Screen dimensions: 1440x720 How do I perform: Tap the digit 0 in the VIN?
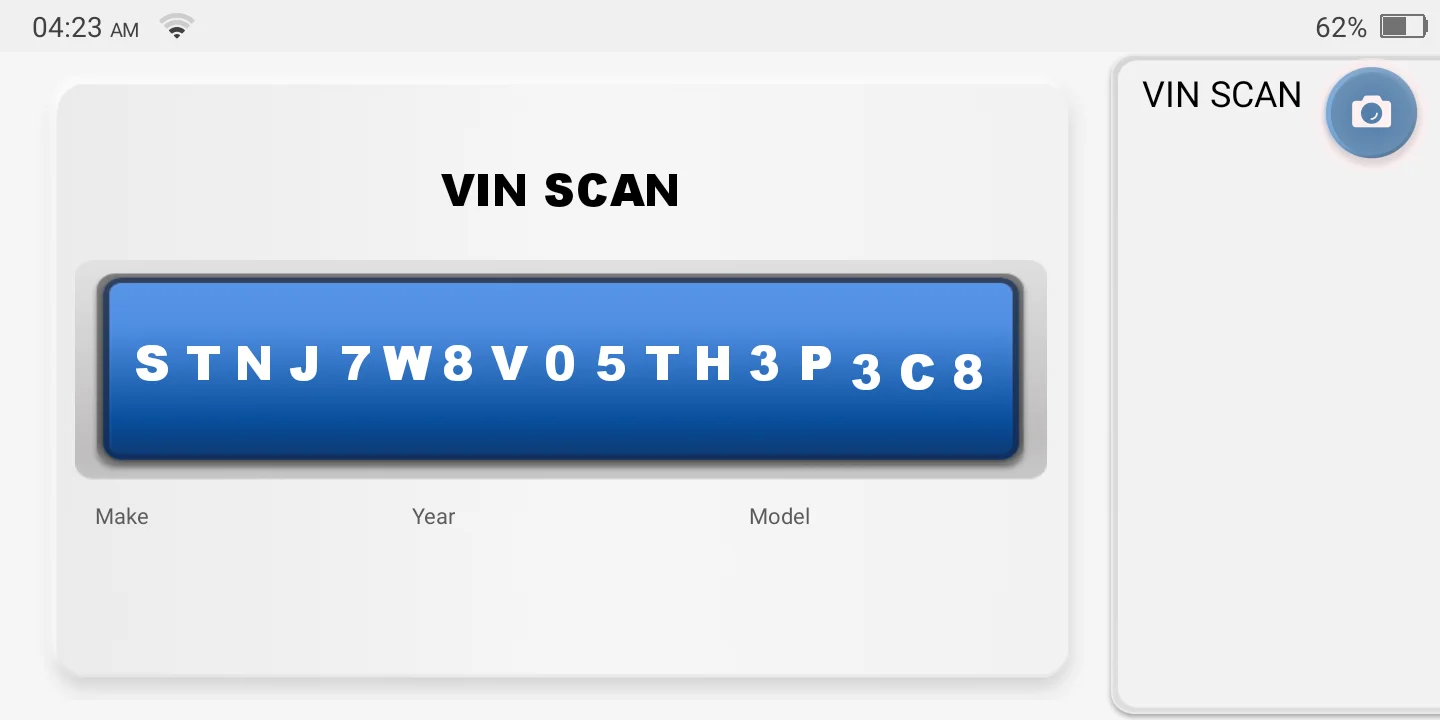pyautogui.click(x=560, y=363)
